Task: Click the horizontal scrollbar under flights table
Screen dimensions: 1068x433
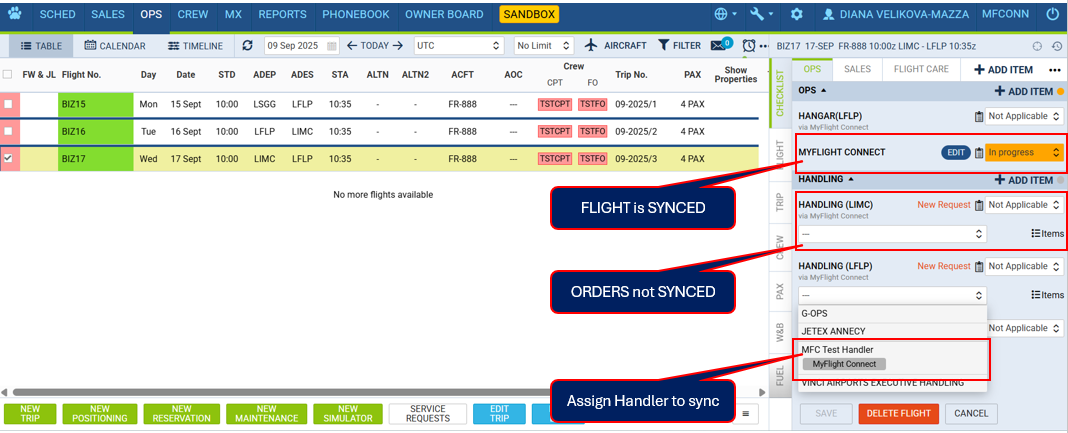Action: coord(300,391)
